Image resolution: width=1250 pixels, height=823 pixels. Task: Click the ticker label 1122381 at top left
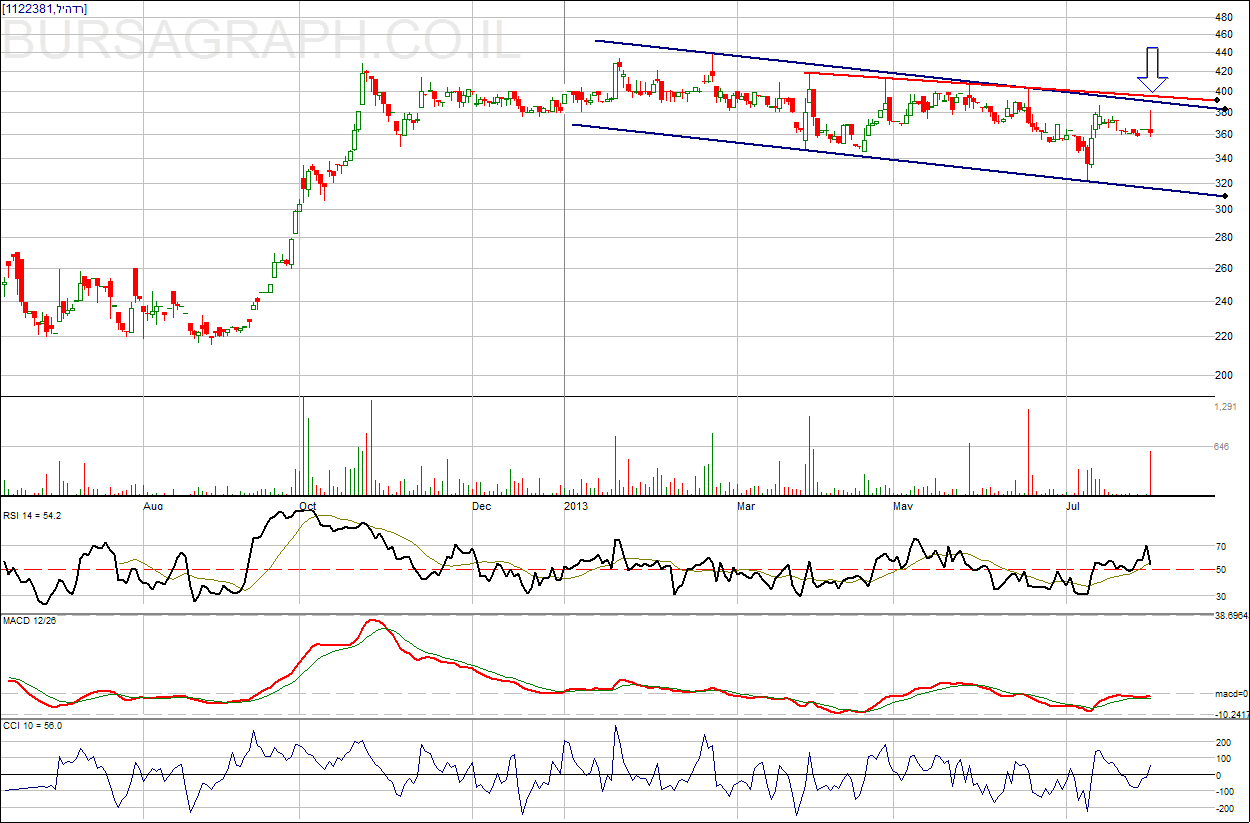(45, 9)
